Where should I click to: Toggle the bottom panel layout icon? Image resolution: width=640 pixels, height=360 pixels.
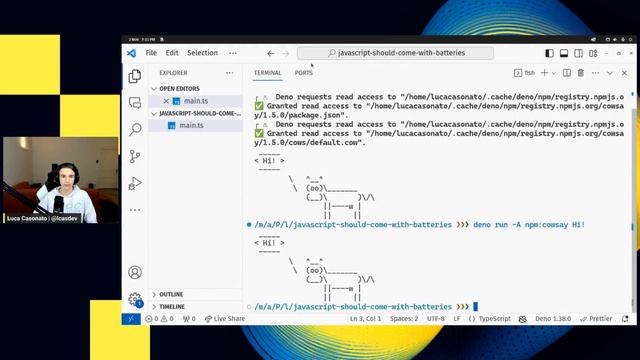point(564,53)
